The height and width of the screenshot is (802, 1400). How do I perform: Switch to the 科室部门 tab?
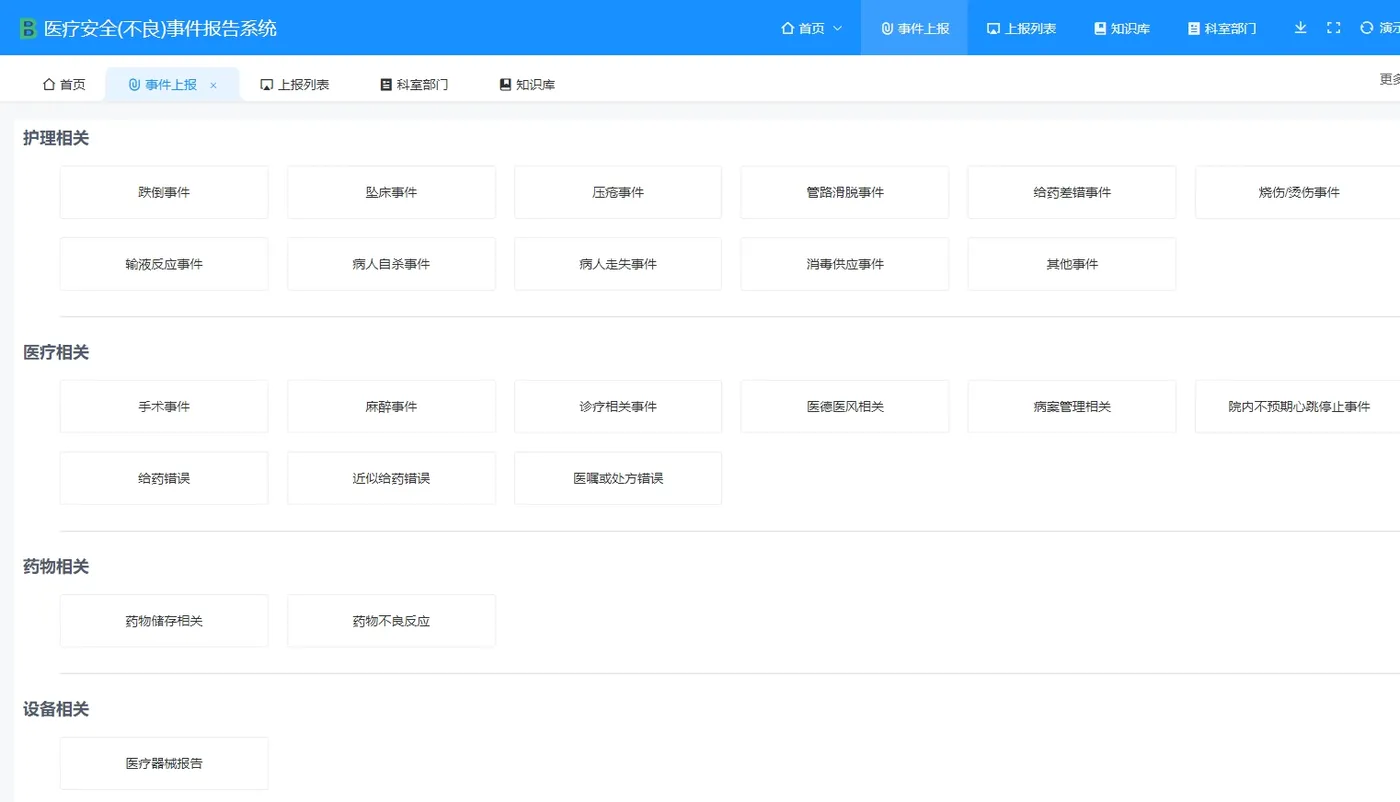coord(414,84)
